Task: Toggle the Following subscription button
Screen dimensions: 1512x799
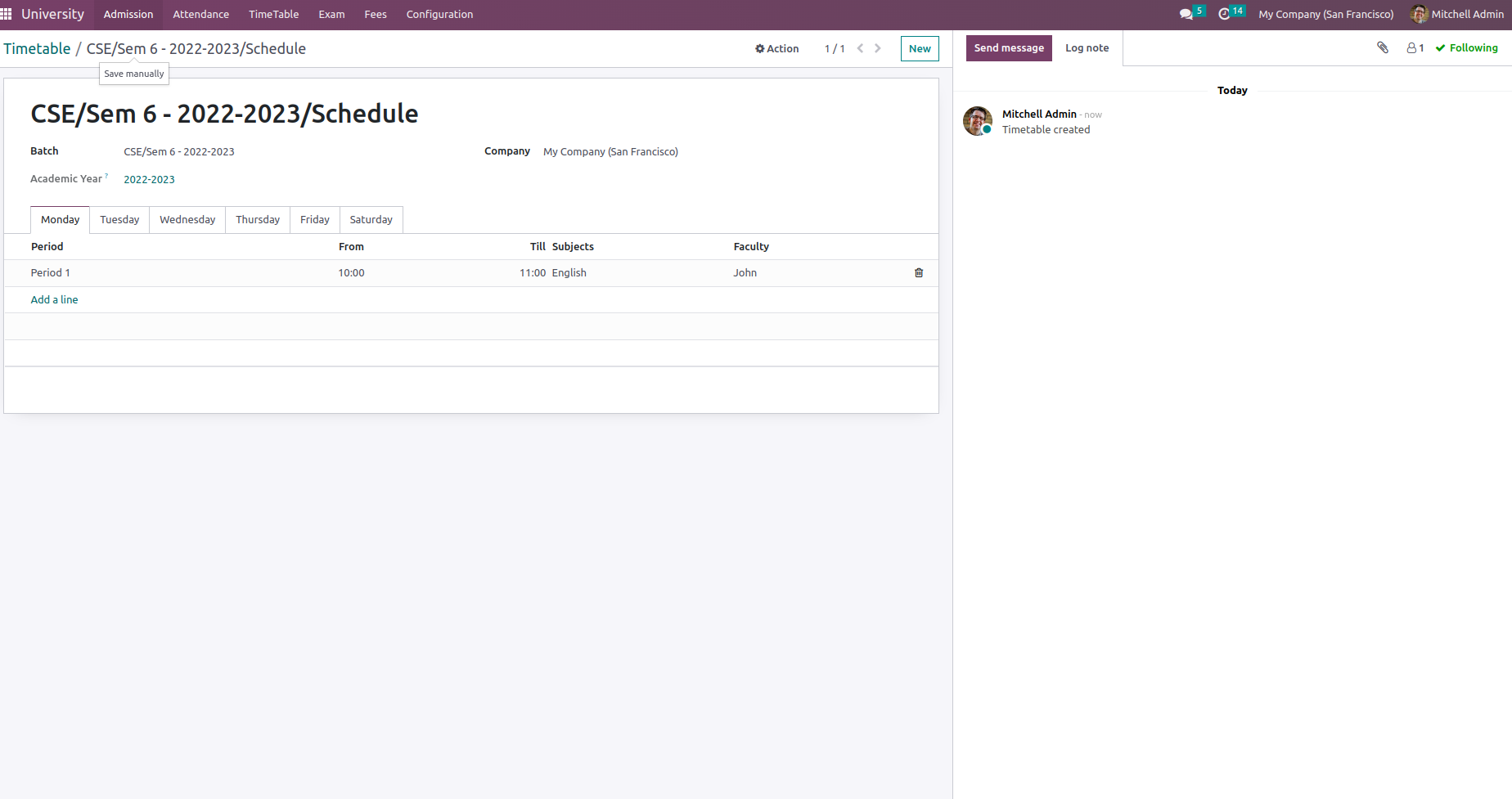Action: 1467,48
